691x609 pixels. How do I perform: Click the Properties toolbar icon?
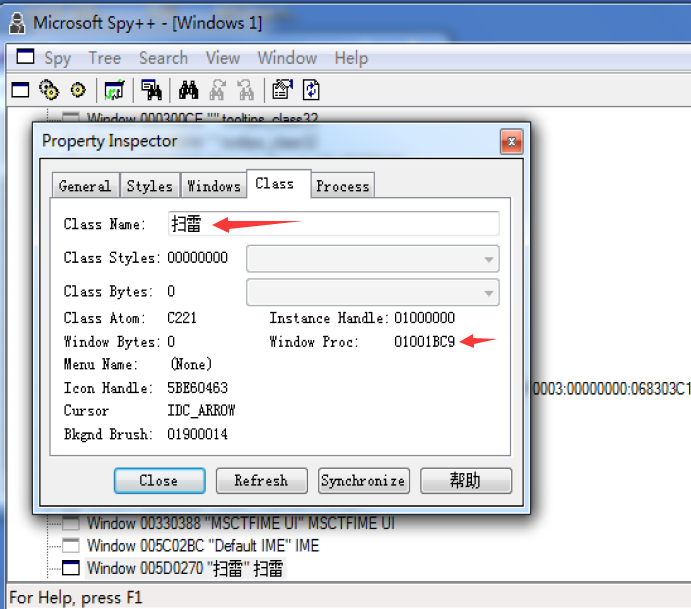tap(282, 90)
